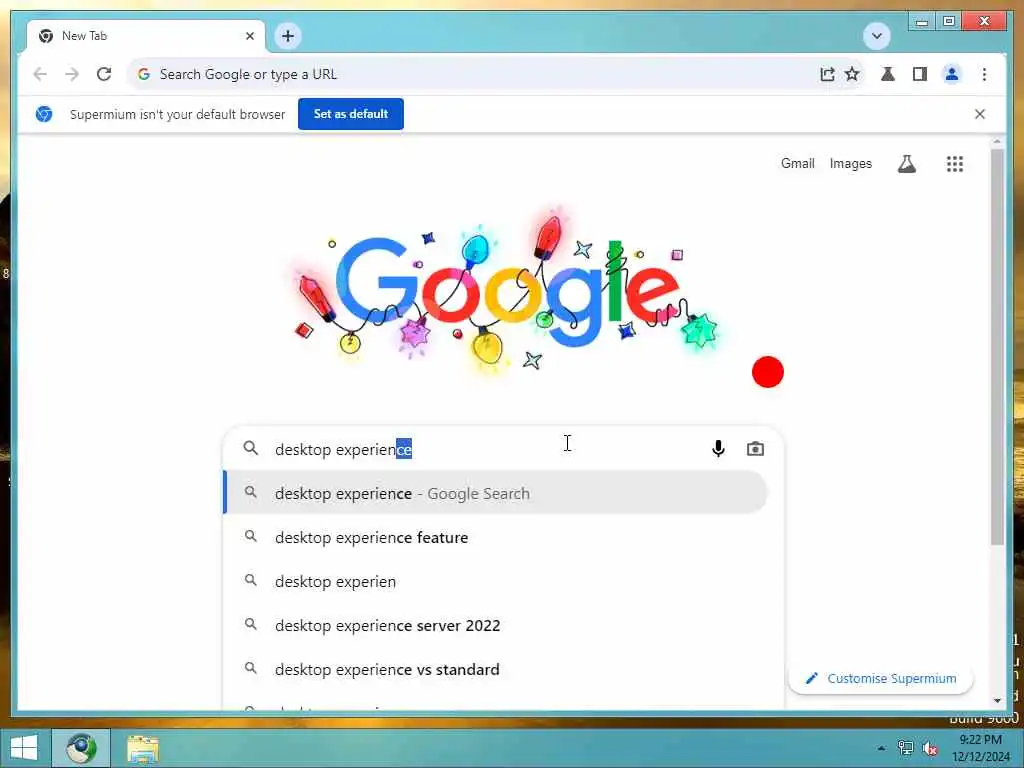Screen dimensions: 1024x768
Task: Open the Images link
Action: (x=850, y=163)
